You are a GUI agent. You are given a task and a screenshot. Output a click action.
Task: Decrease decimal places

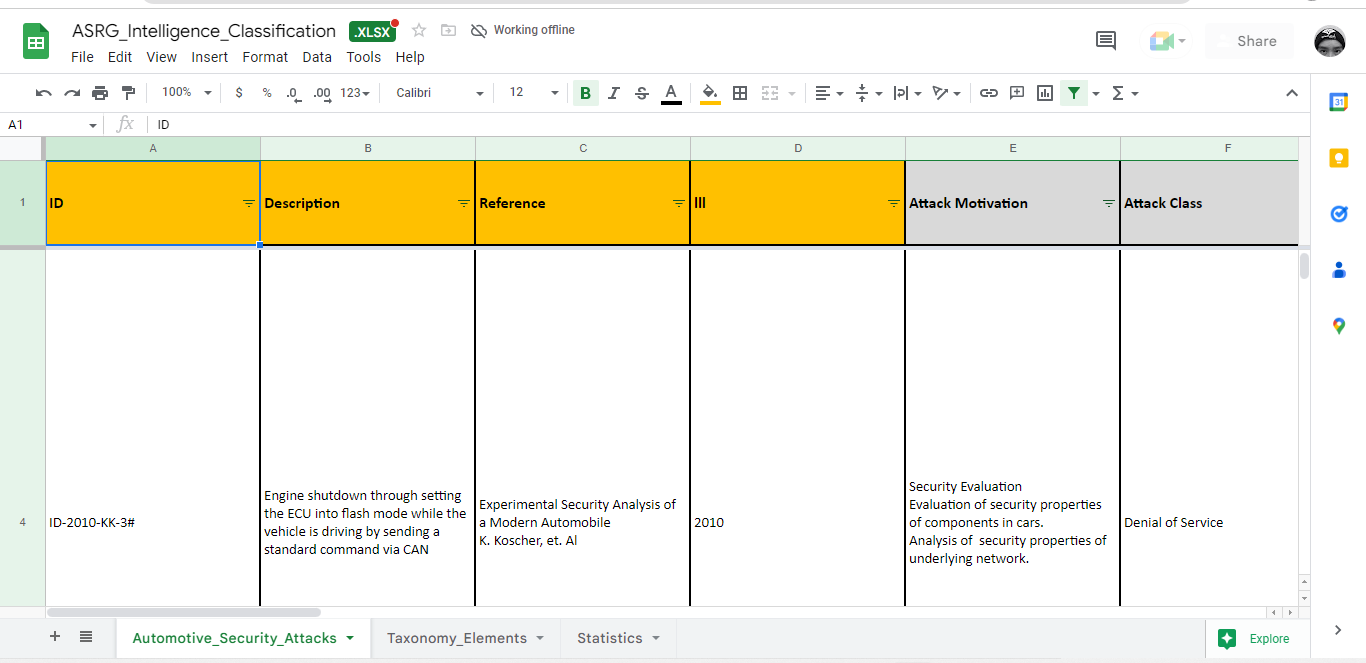(x=293, y=93)
